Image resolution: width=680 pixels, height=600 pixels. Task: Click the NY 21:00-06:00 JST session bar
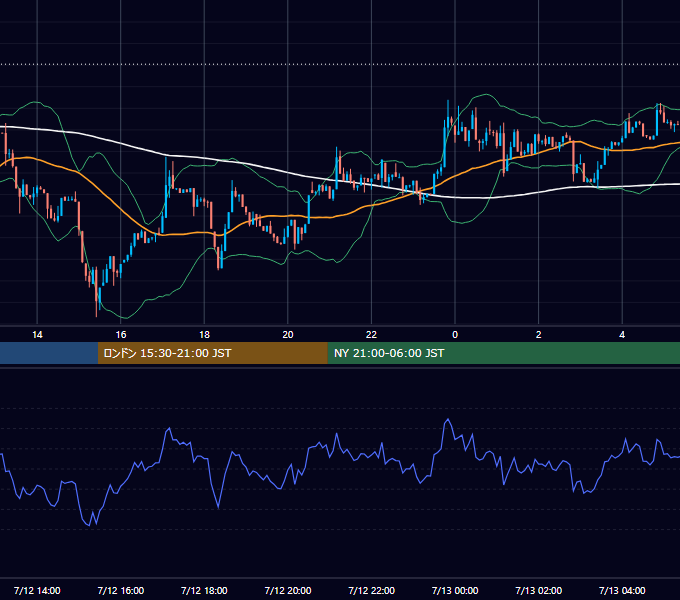point(503,353)
